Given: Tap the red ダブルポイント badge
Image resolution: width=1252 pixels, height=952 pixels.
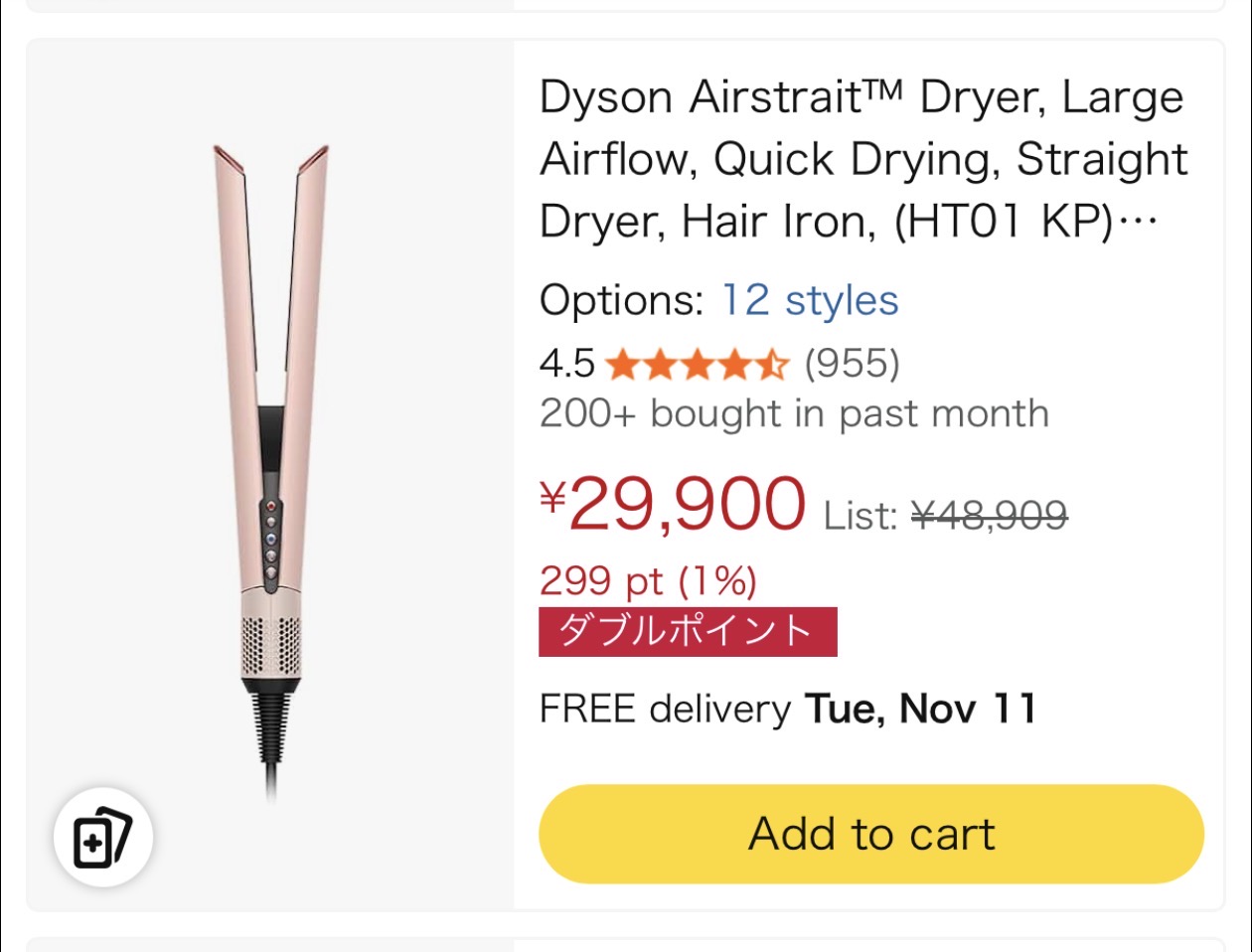Looking at the screenshot, I should 688,632.
